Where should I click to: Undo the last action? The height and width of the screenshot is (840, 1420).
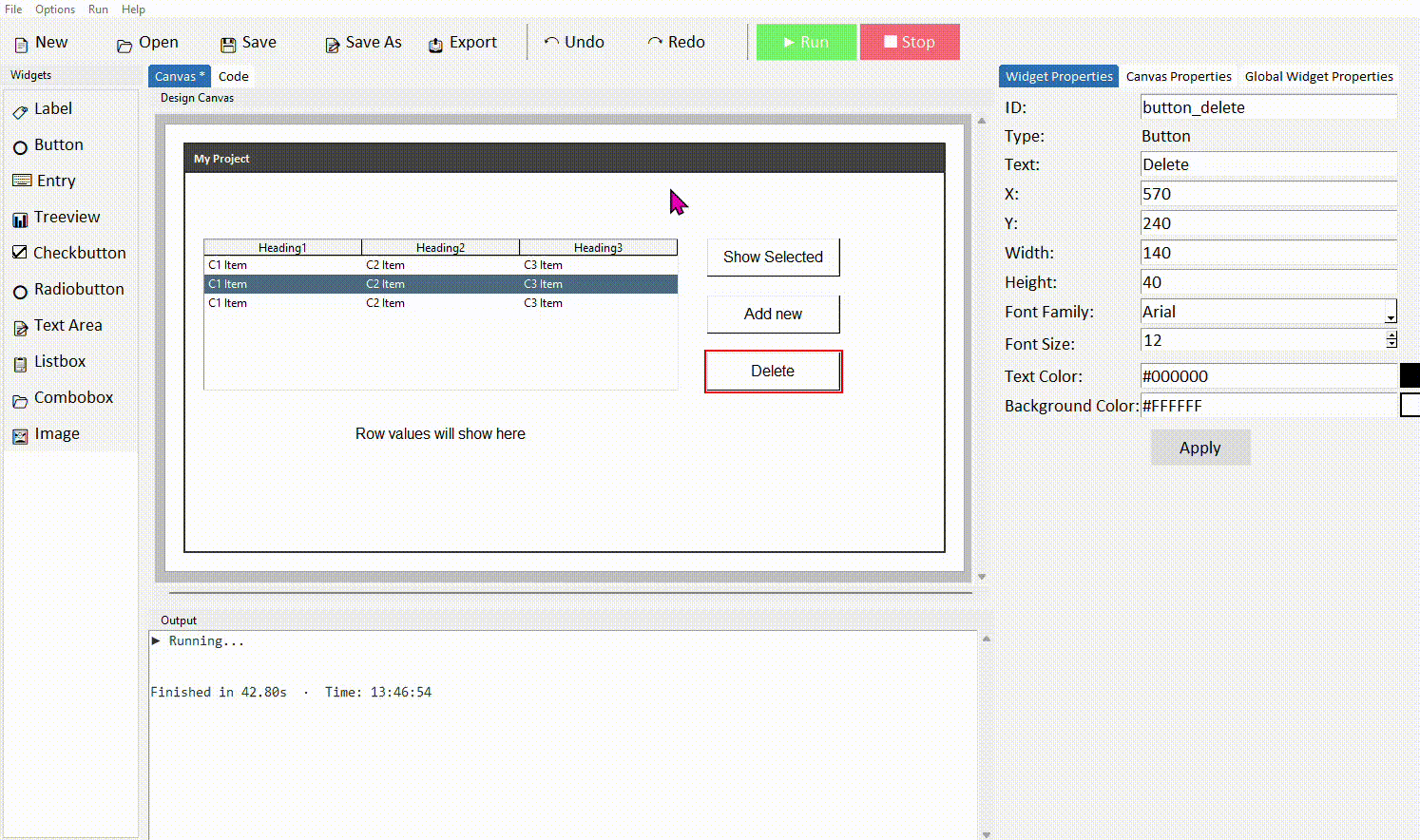coord(574,42)
